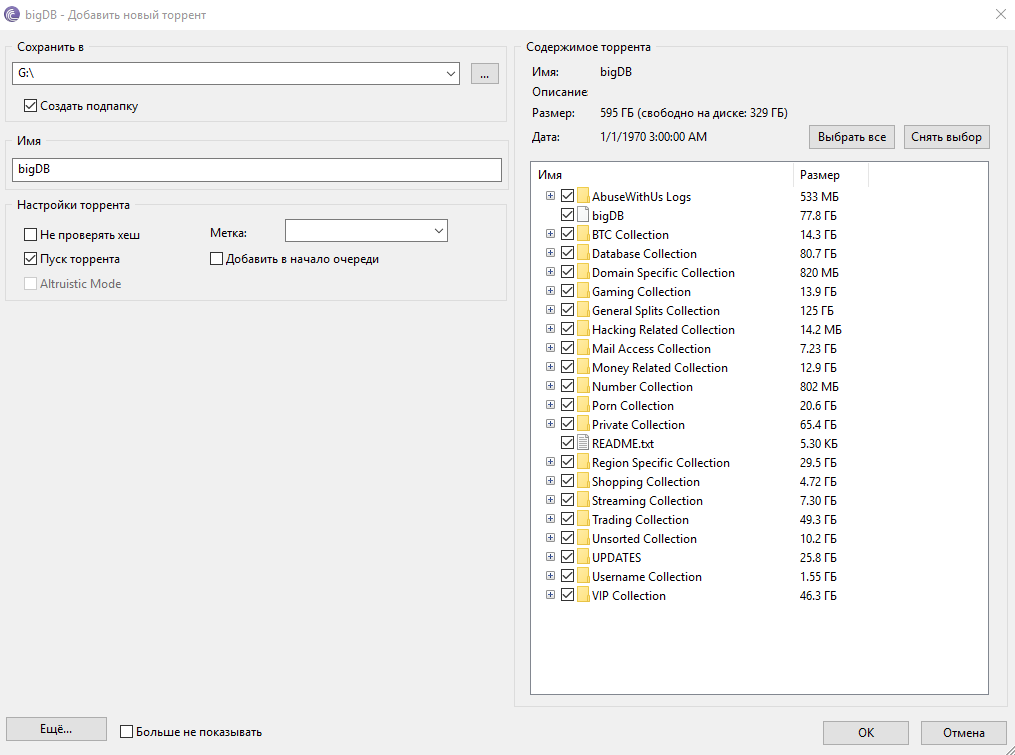The image size is (1015, 755).
Task: Click the Trading Collection folder icon
Action: click(583, 519)
